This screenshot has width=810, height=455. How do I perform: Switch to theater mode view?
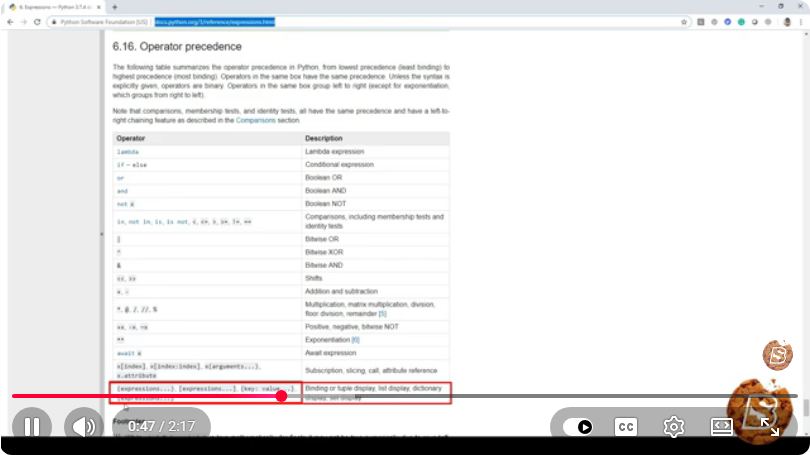[721, 427]
